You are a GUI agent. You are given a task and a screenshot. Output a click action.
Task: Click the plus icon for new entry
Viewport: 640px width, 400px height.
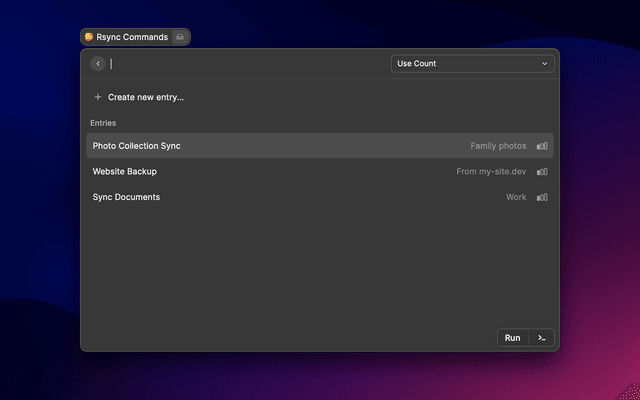tap(98, 97)
